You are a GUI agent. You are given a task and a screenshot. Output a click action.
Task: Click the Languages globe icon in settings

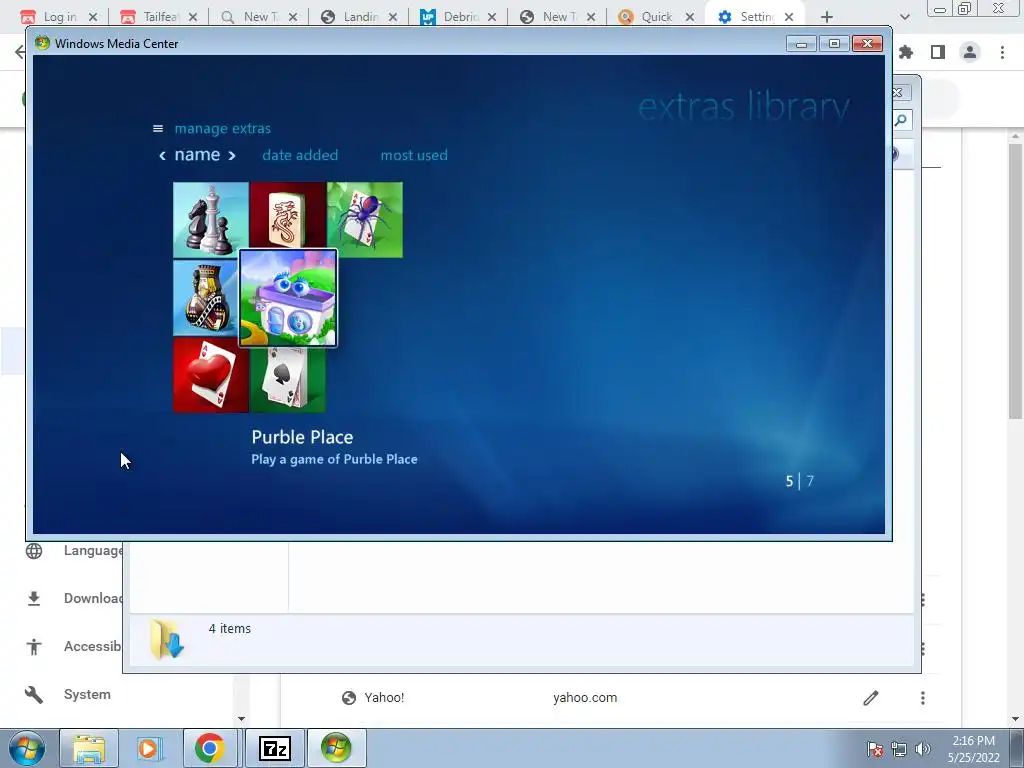(34, 551)
